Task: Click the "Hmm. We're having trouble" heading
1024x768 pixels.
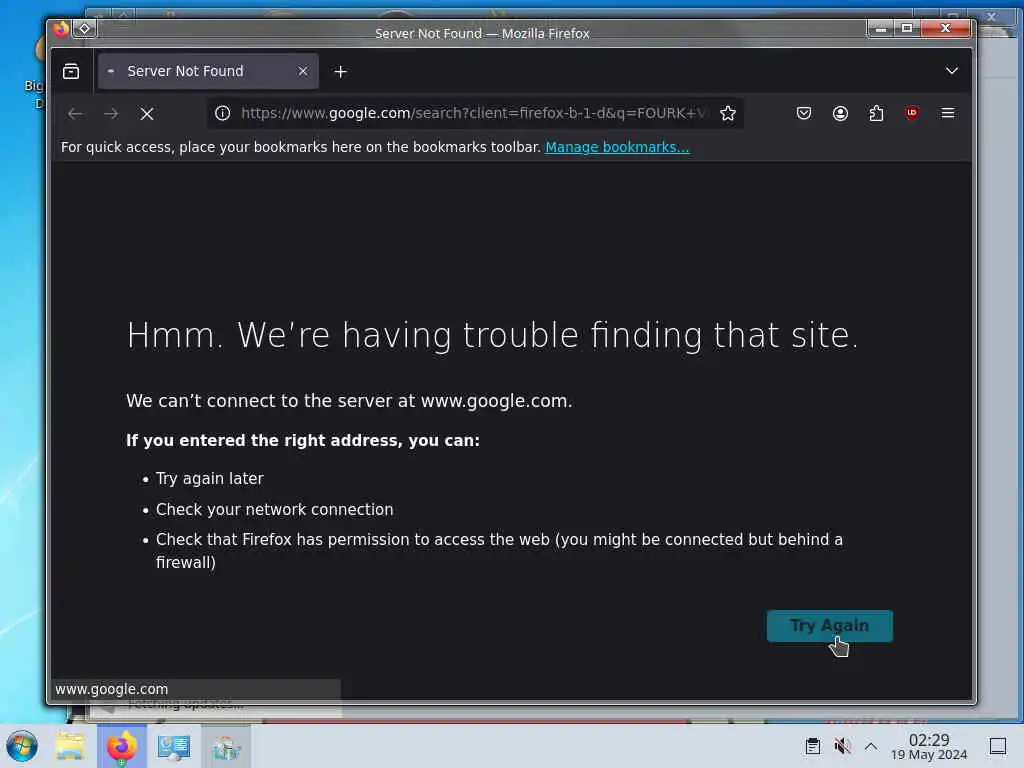Action: tap(492, 336)
